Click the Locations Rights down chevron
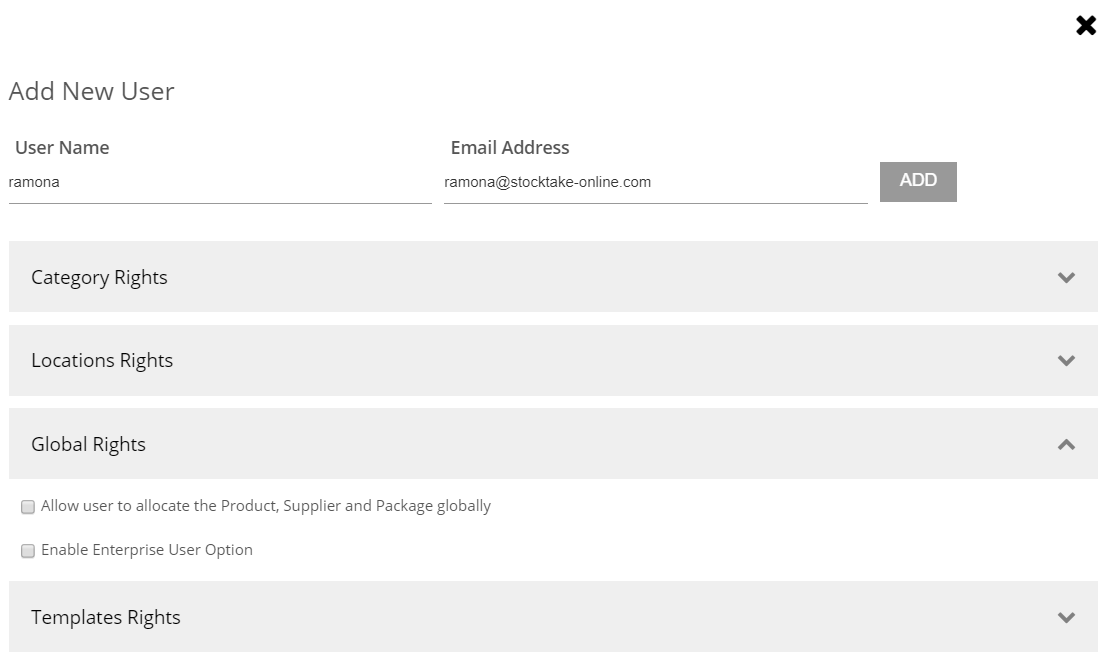The height and width of the screenshot is (672, 1115). pos(1066,360)
